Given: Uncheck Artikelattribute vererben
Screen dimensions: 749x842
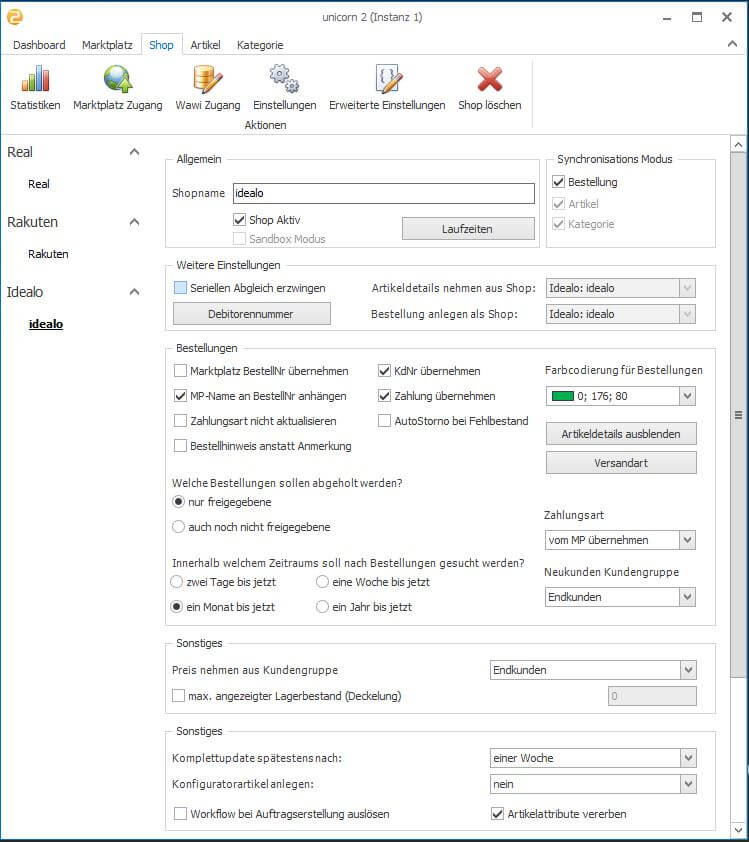Looking at the screenshot, I should (498, 814).
